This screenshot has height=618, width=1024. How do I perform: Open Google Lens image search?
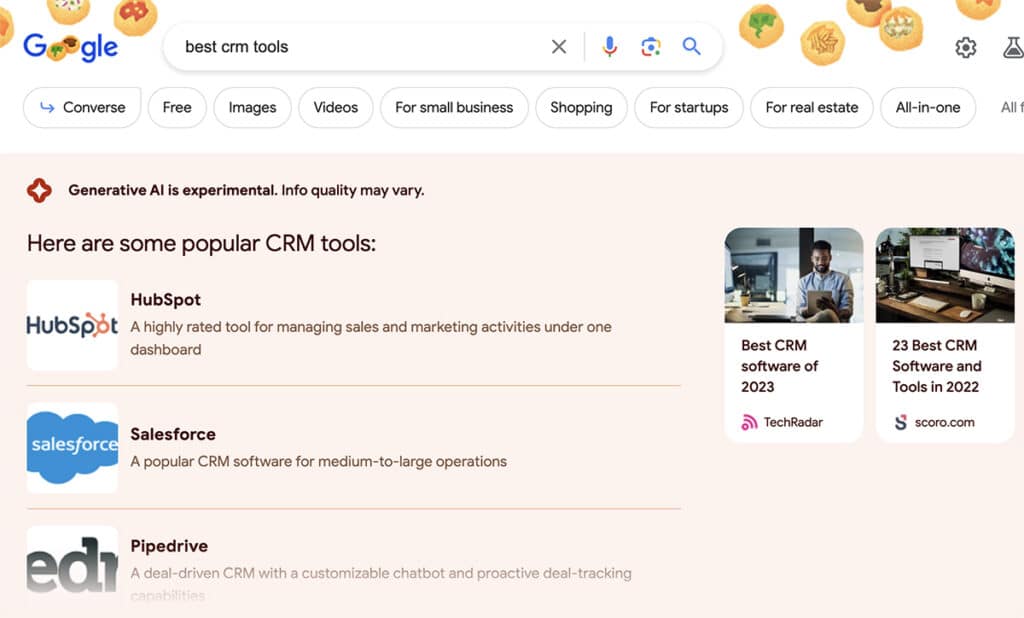(650, 46)
